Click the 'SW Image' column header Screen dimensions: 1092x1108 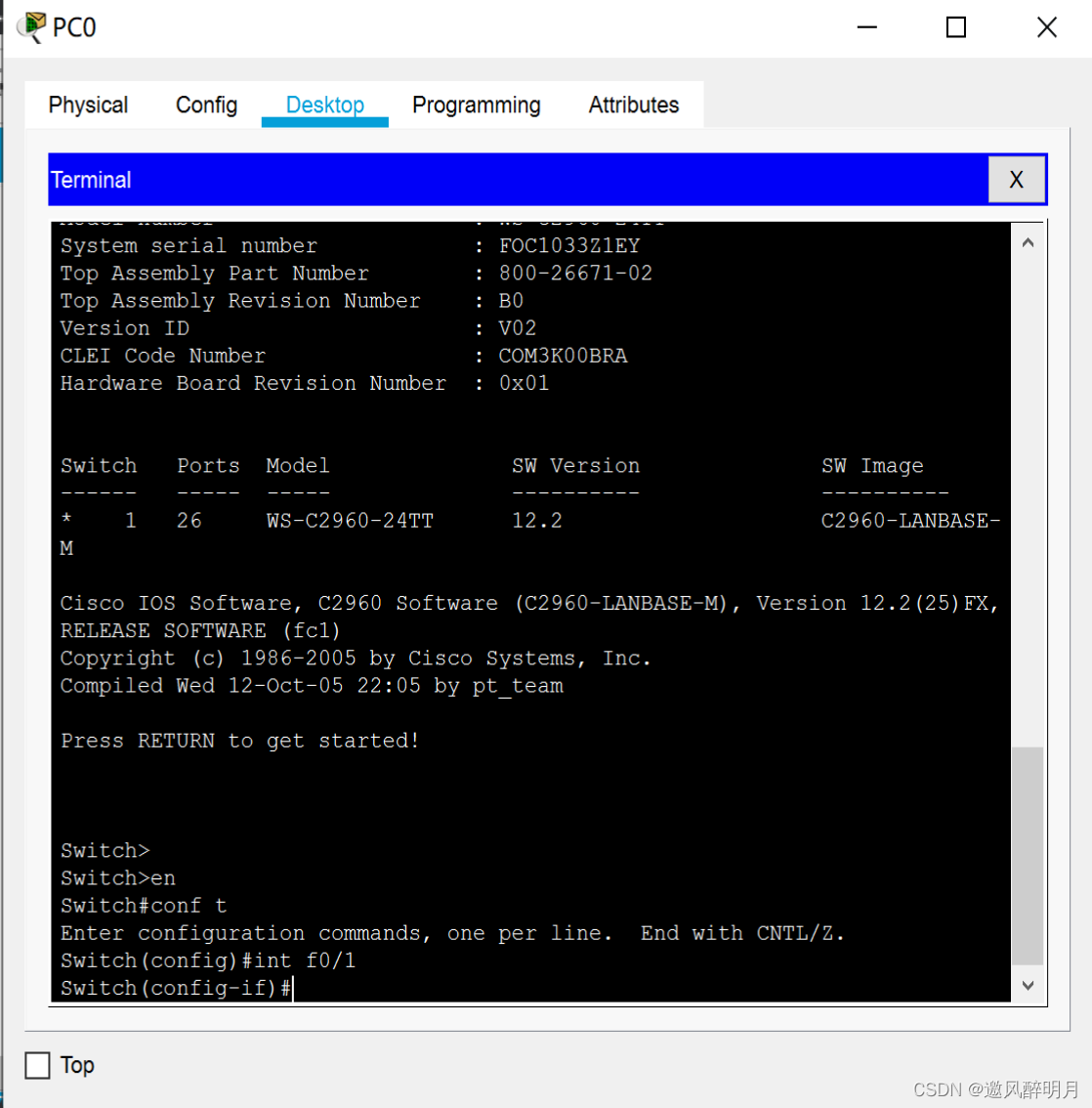pos(872,466)
